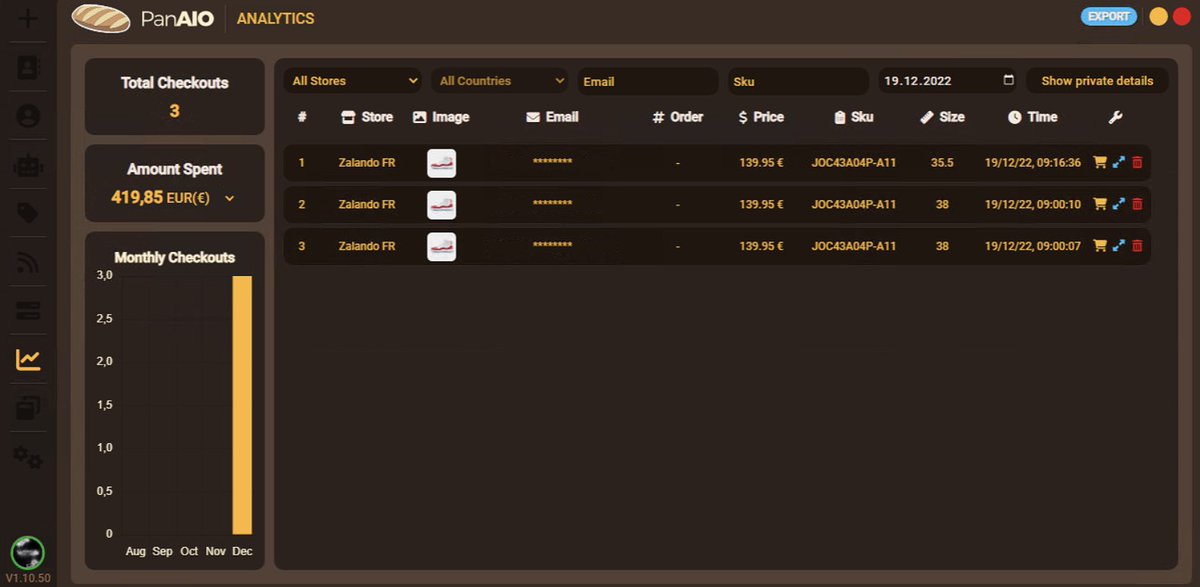Open the stacked windows sidebar icon
1200x587 pixels.
[x=28, y=408]
